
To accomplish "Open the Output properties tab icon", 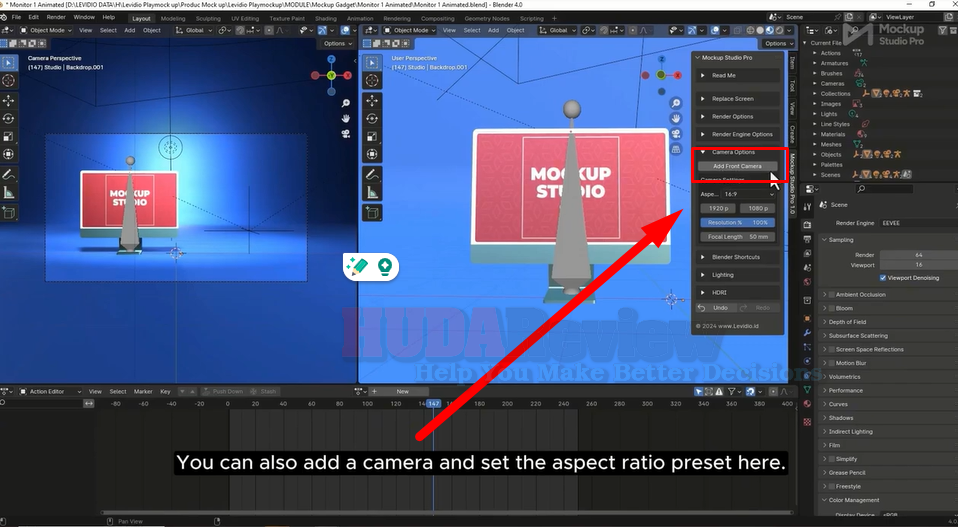I will tap(807, 239).
